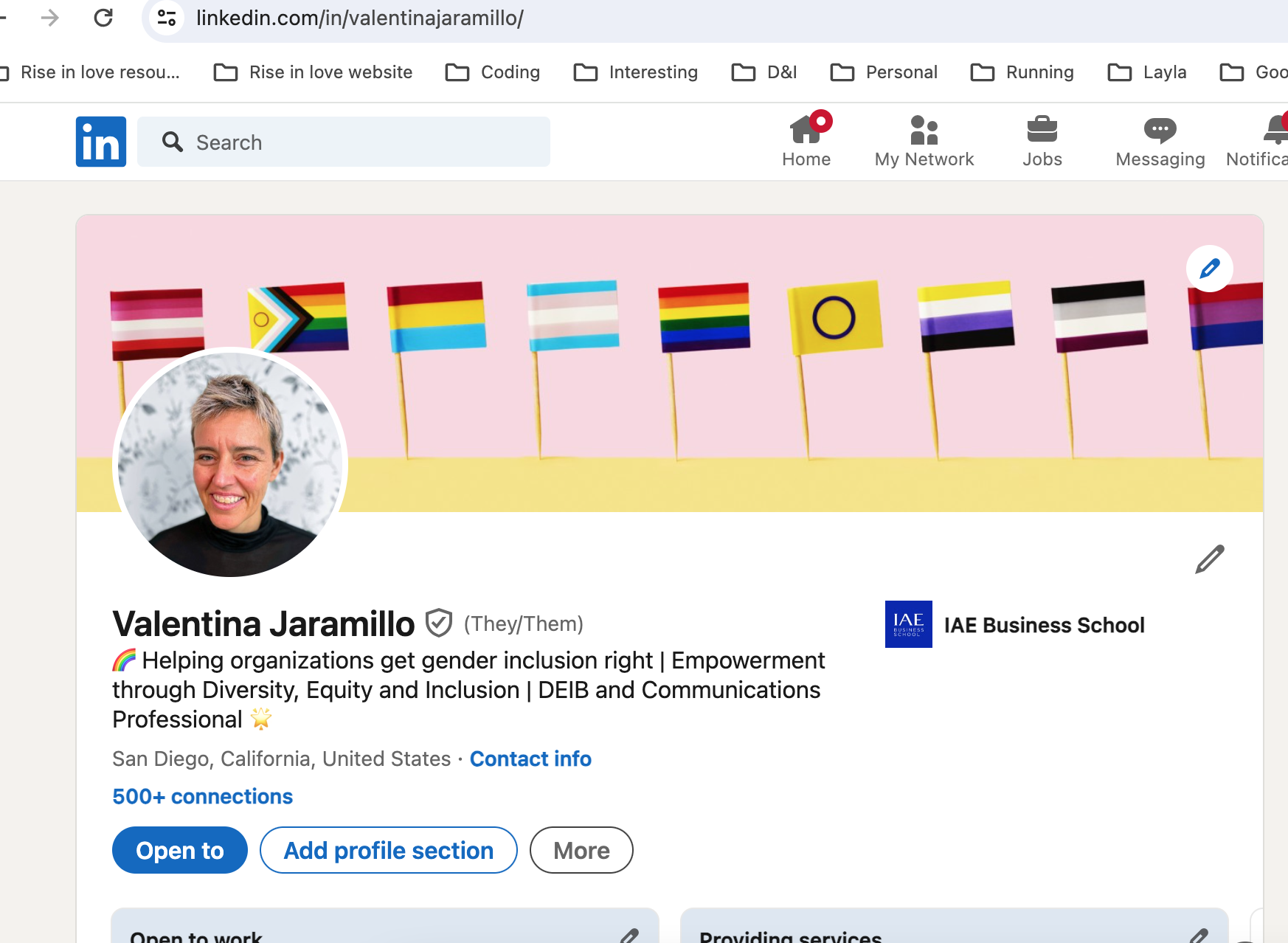Click the Open to button

coord(180,850)
